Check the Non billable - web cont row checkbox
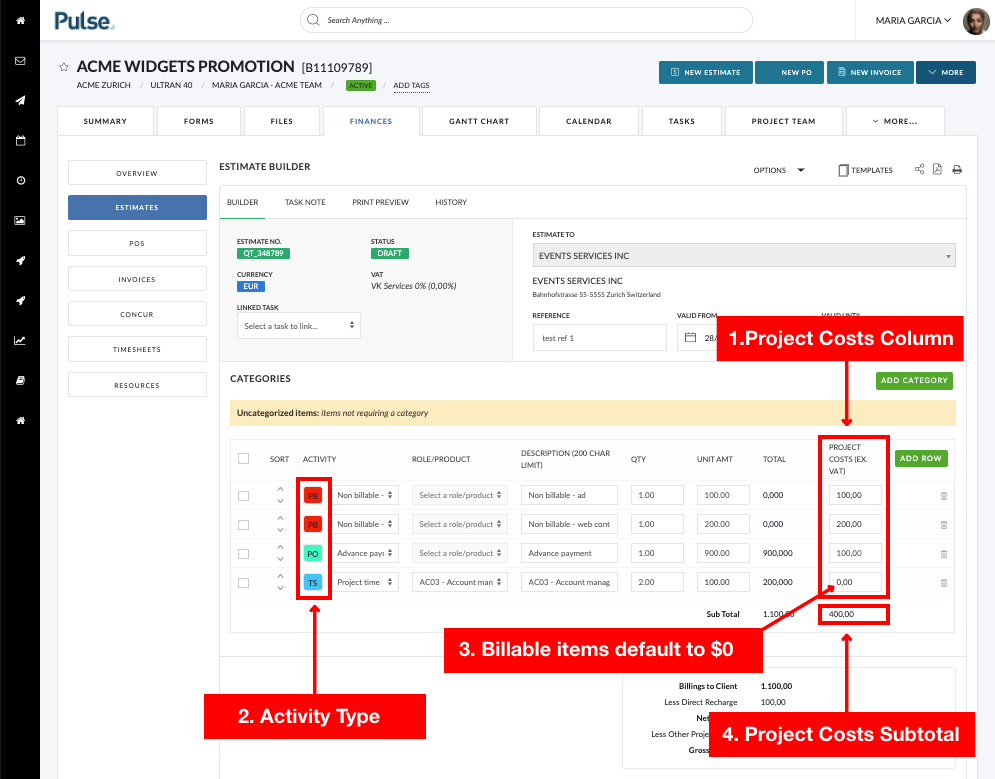The height and width of the screenshot is (779, 995). click(x=243, y=525)
